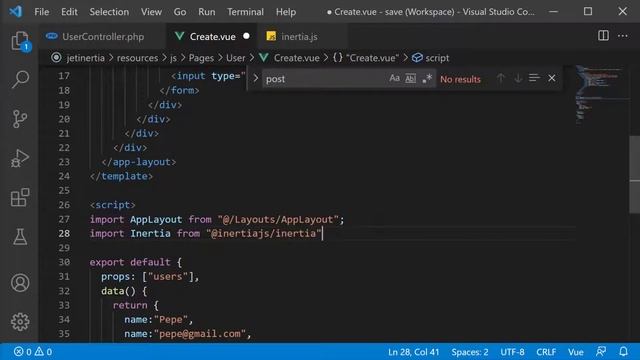This screenshot has width=640, height=360.
Task: Click the Pages breadcrumb
Action: 201,58
